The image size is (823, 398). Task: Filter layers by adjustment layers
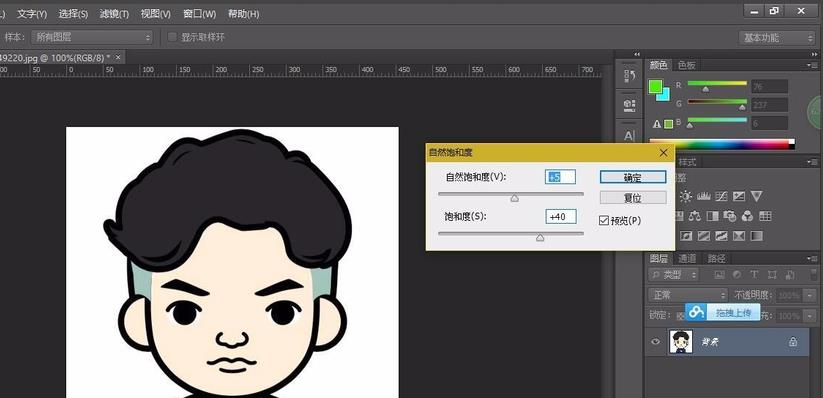click(736, 275)
